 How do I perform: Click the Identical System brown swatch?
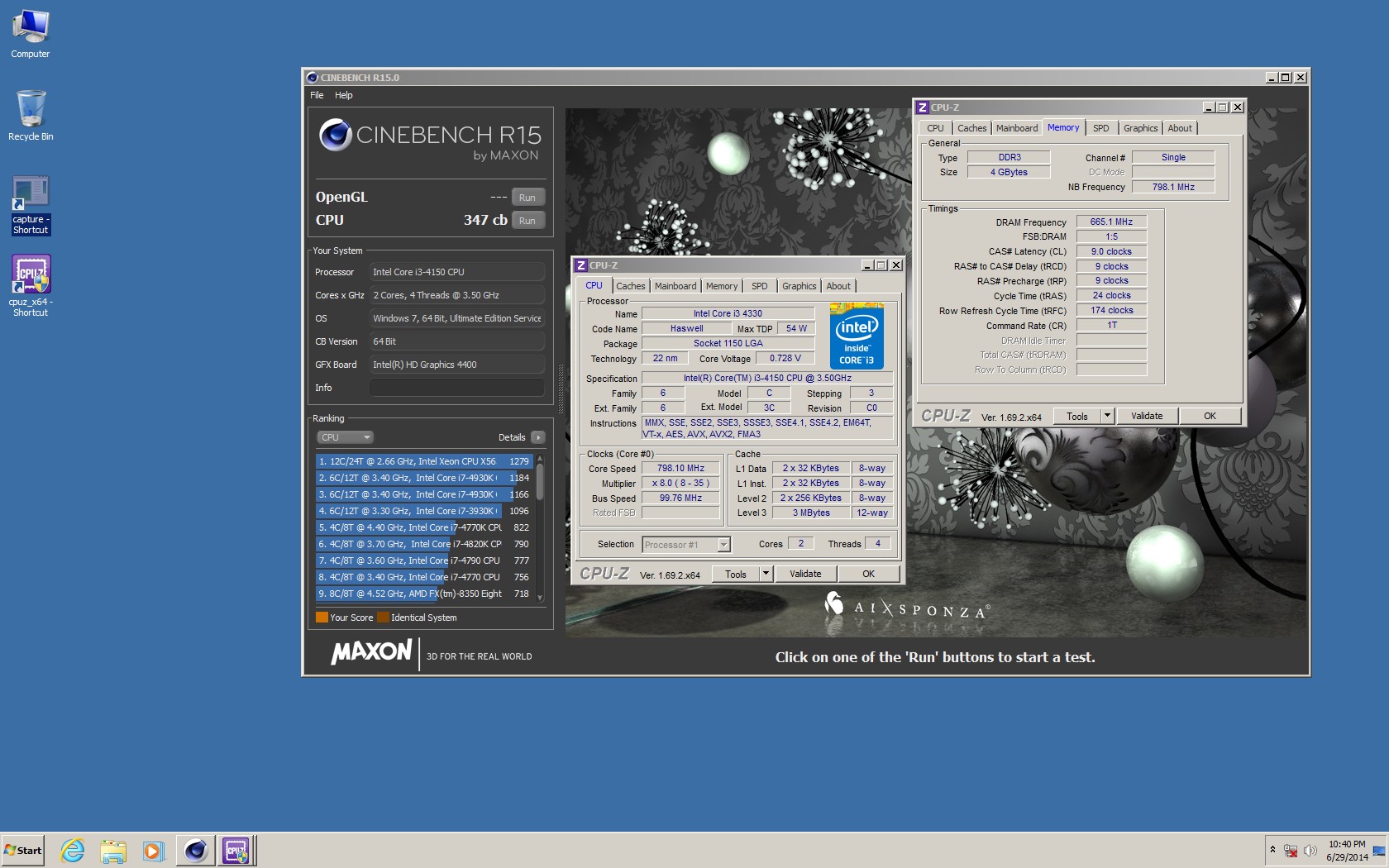click(x=383, y=618)
